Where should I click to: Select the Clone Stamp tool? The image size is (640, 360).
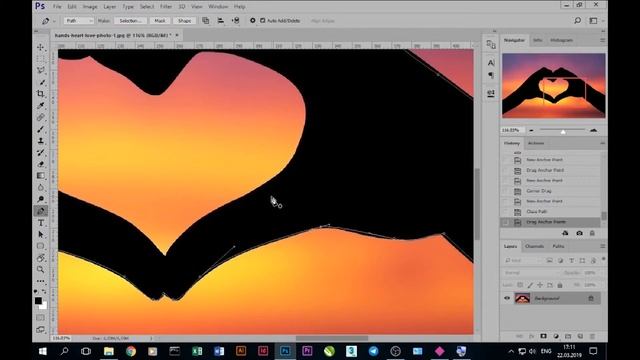(x=40, y=141)
